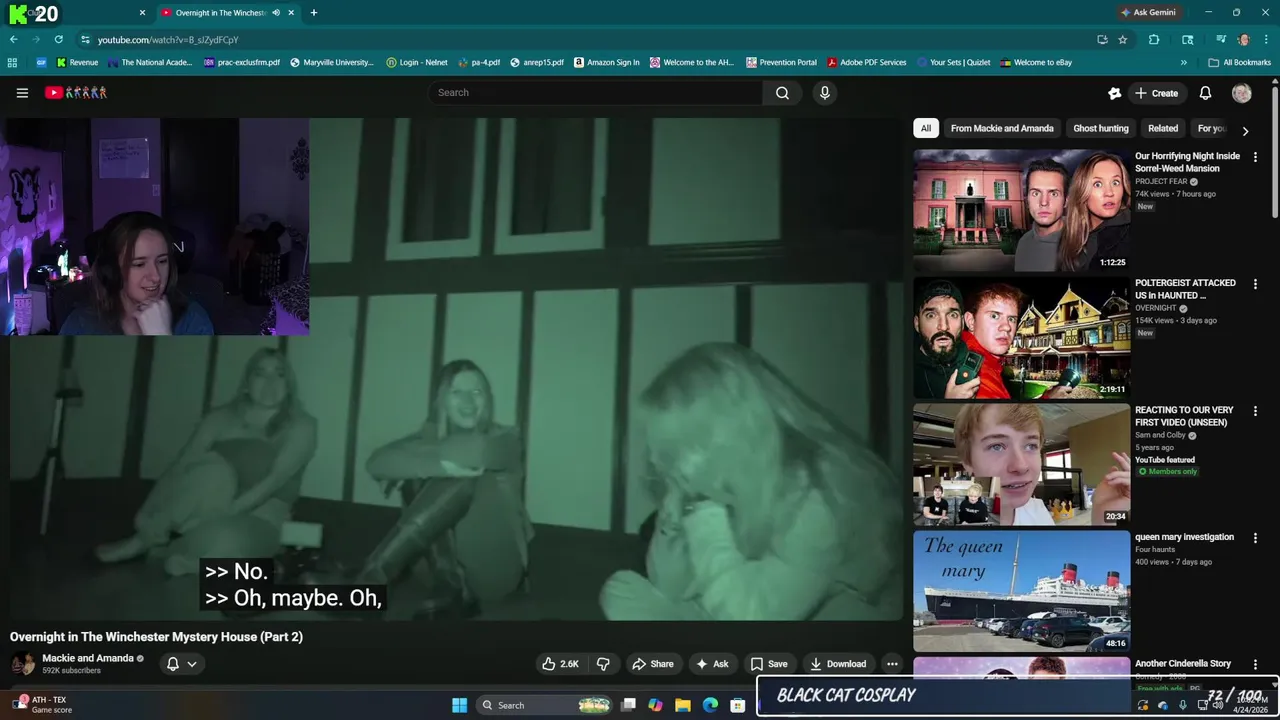This screenshot has width=1280, height=720.
Task: Open the Revenue bookmark
Action: click(77, 62)
